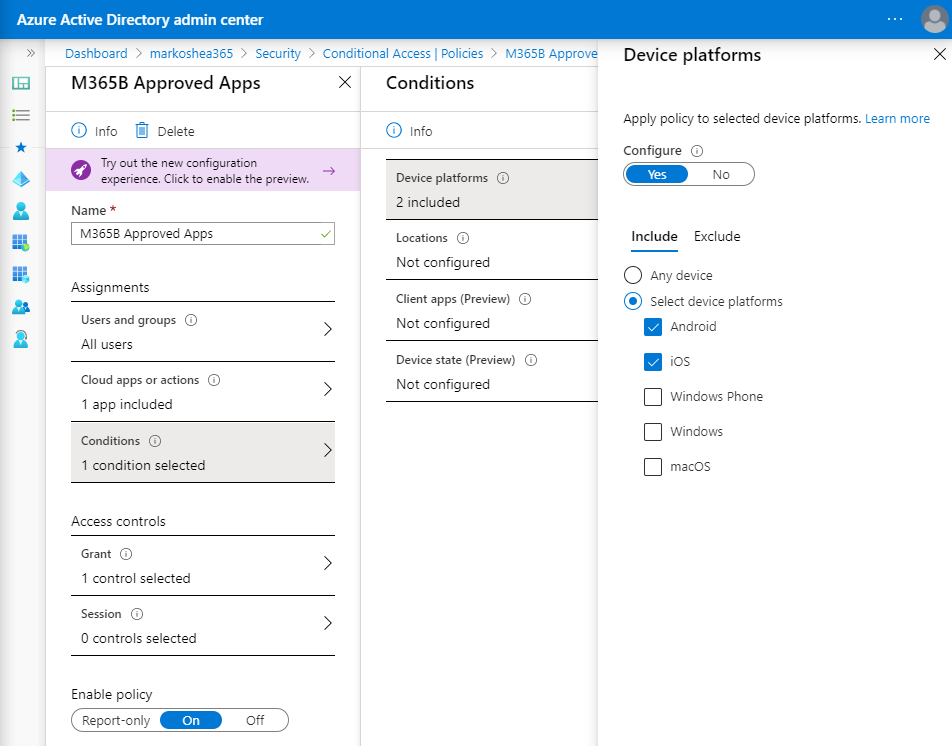Screen dimensions: 952x746
Task: Uncheck the iOS checkbox
Action: 653,362
